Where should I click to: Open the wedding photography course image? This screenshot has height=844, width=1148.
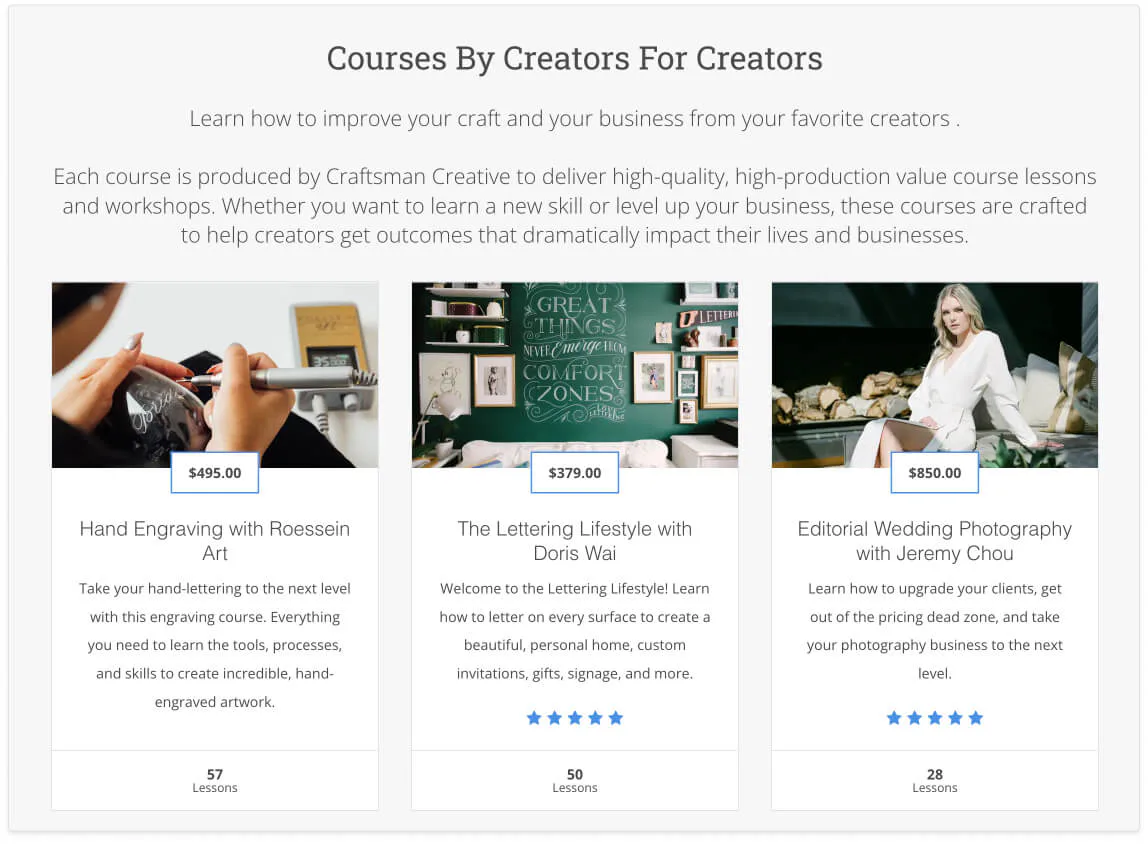point(935,375)
